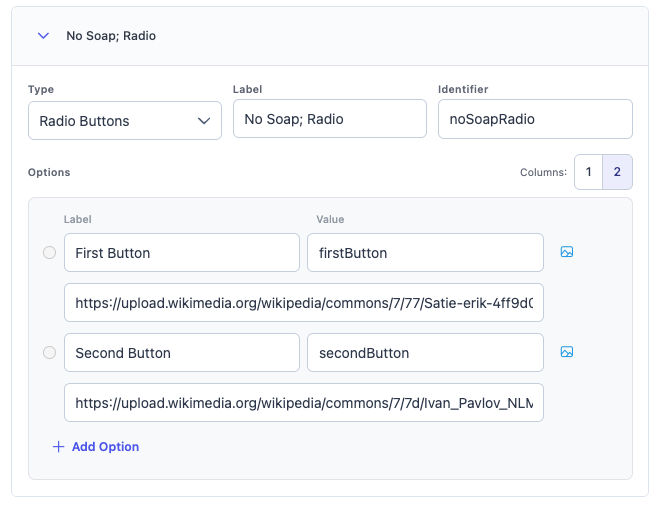This screenshot has height=512, width=658.
Task: Edit the Ivan_Pavlov image URL field
Action: coord(304,402)
